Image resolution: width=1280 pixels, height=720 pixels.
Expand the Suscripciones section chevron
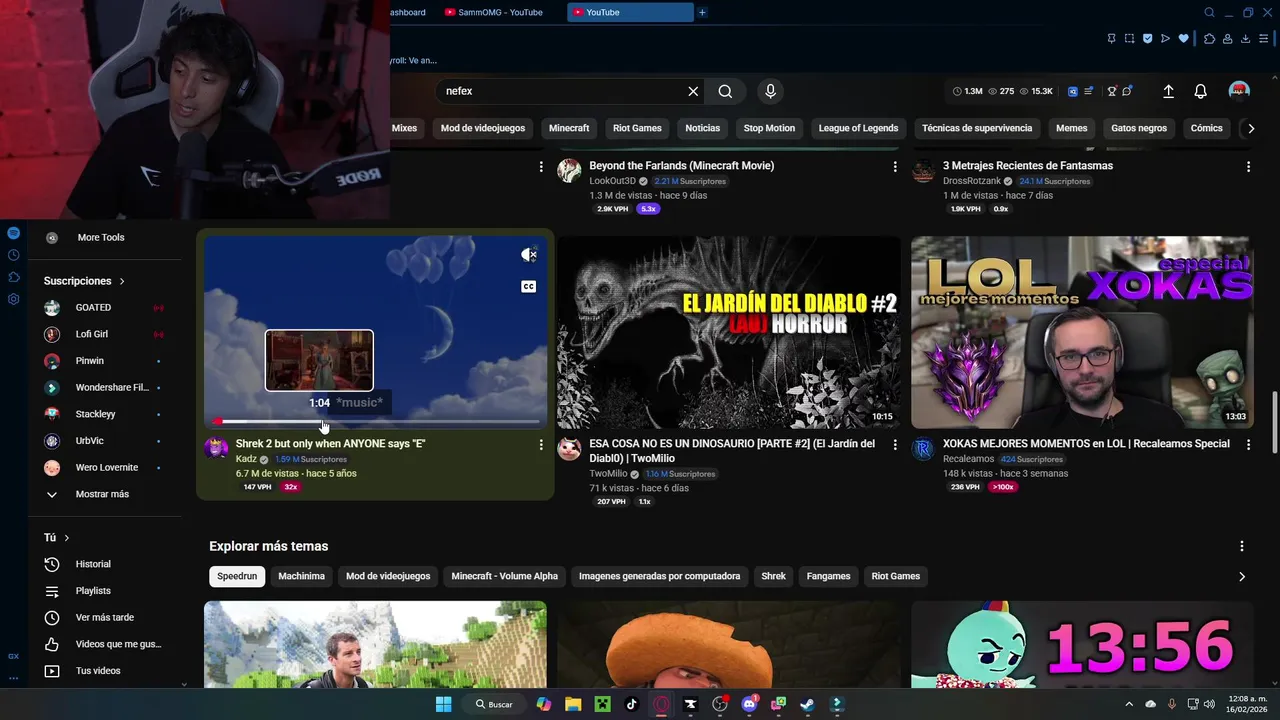(x=122, y=281)
